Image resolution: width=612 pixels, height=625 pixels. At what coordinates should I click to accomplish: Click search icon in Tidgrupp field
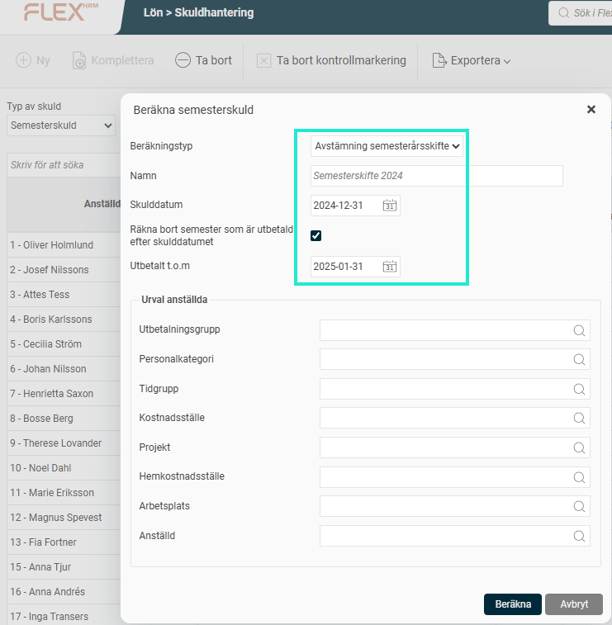click(579, 388)
